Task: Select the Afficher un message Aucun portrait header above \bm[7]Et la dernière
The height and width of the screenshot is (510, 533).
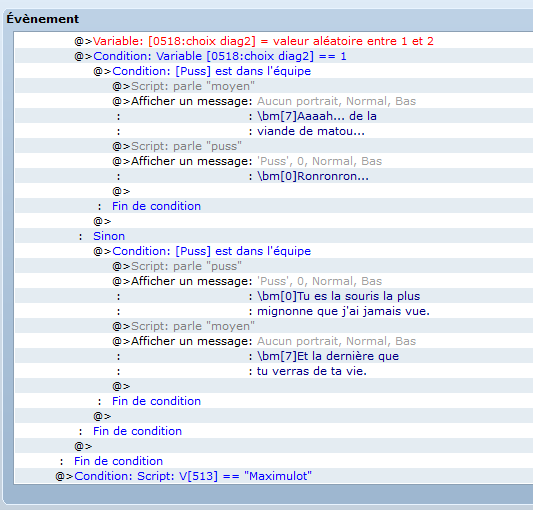Action: (274, 341)
